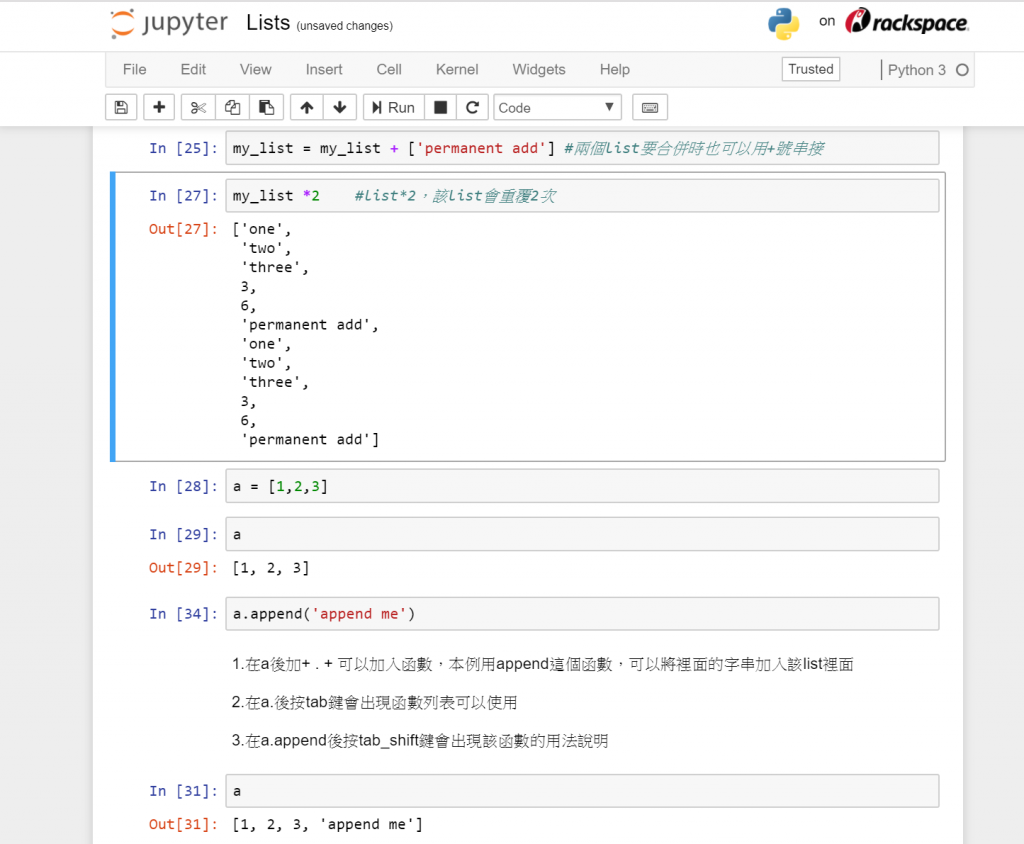The image size is (1024, 844).
Task: Click the unsaved changes status text
Action: coord(344,26)
